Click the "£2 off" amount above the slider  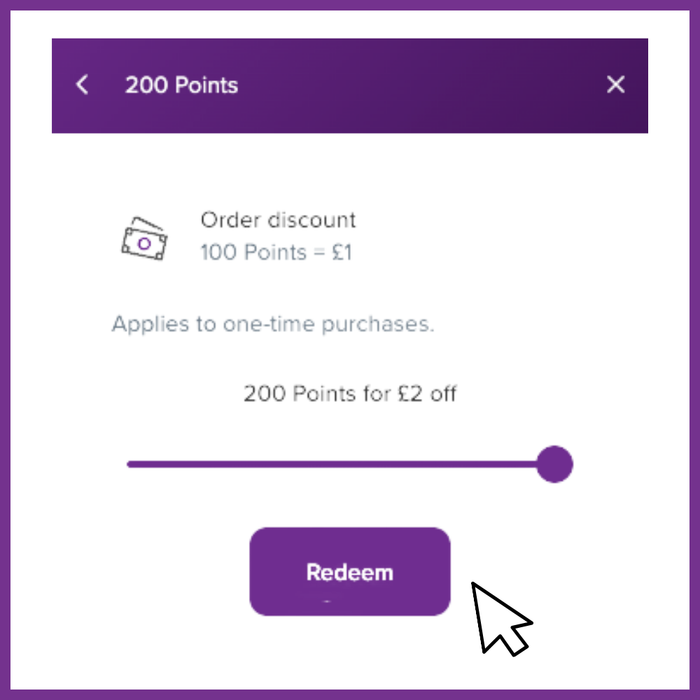tap(429, 393)
